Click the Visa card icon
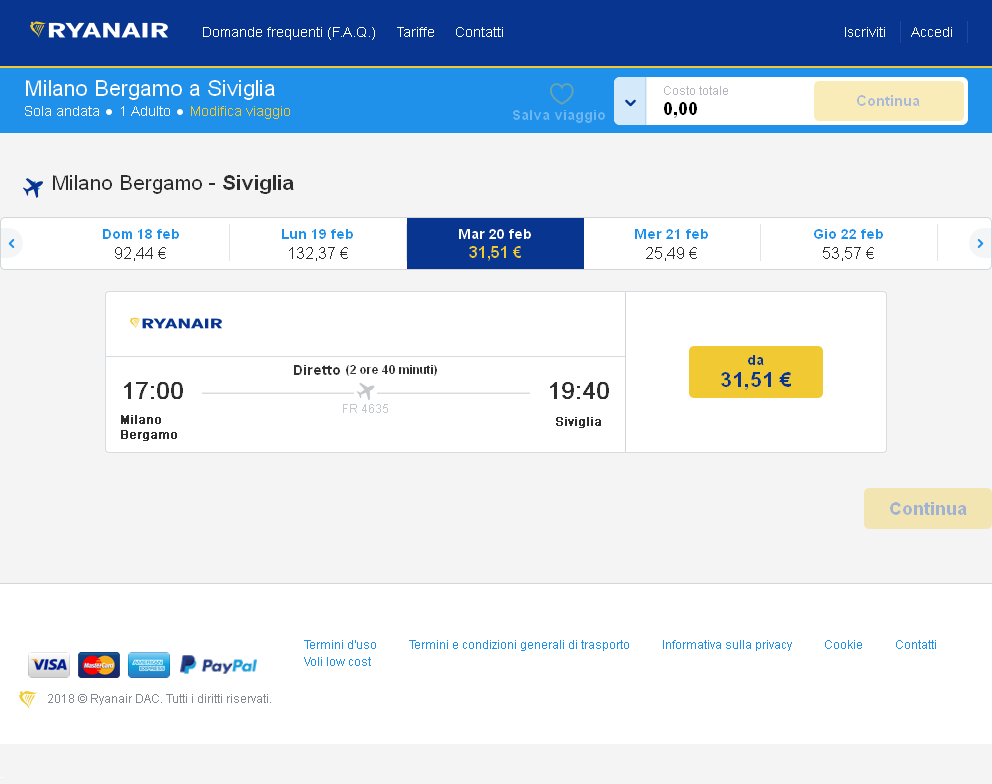 pyautogui.click(x=49, y=665)
